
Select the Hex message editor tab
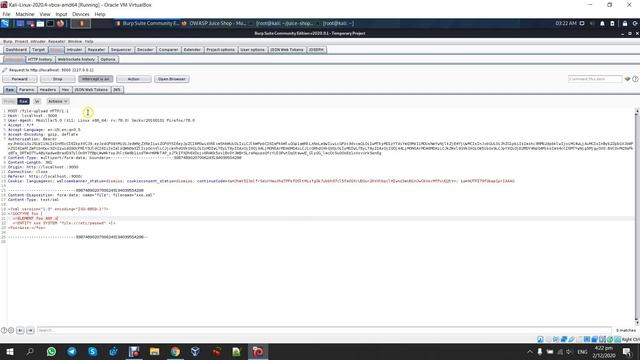(65, 90)
